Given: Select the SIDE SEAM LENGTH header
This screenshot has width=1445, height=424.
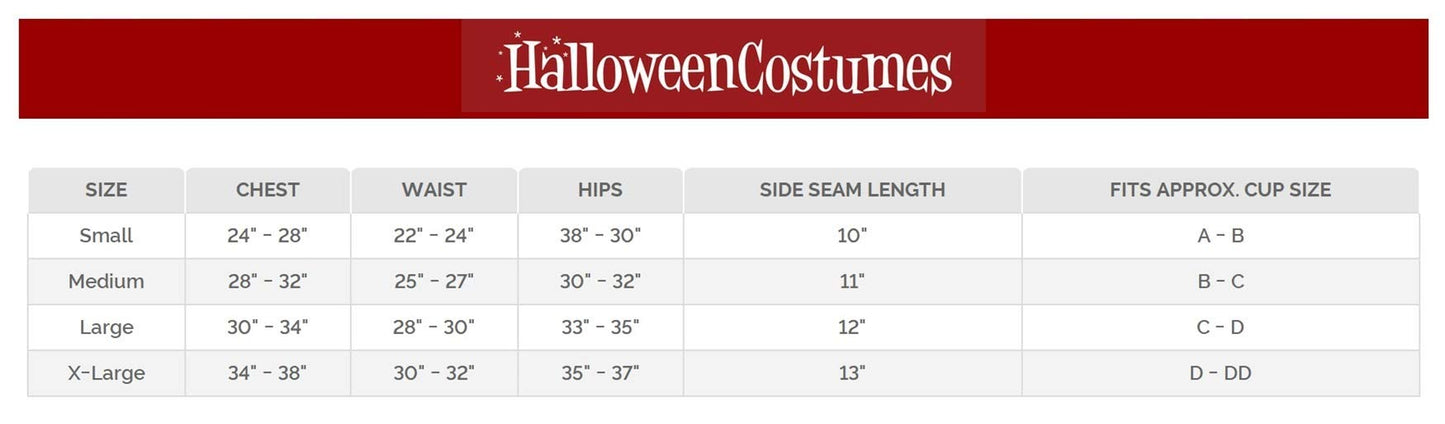Looking at the screenshot, I should pyautogui.click(x=852, y=190).
